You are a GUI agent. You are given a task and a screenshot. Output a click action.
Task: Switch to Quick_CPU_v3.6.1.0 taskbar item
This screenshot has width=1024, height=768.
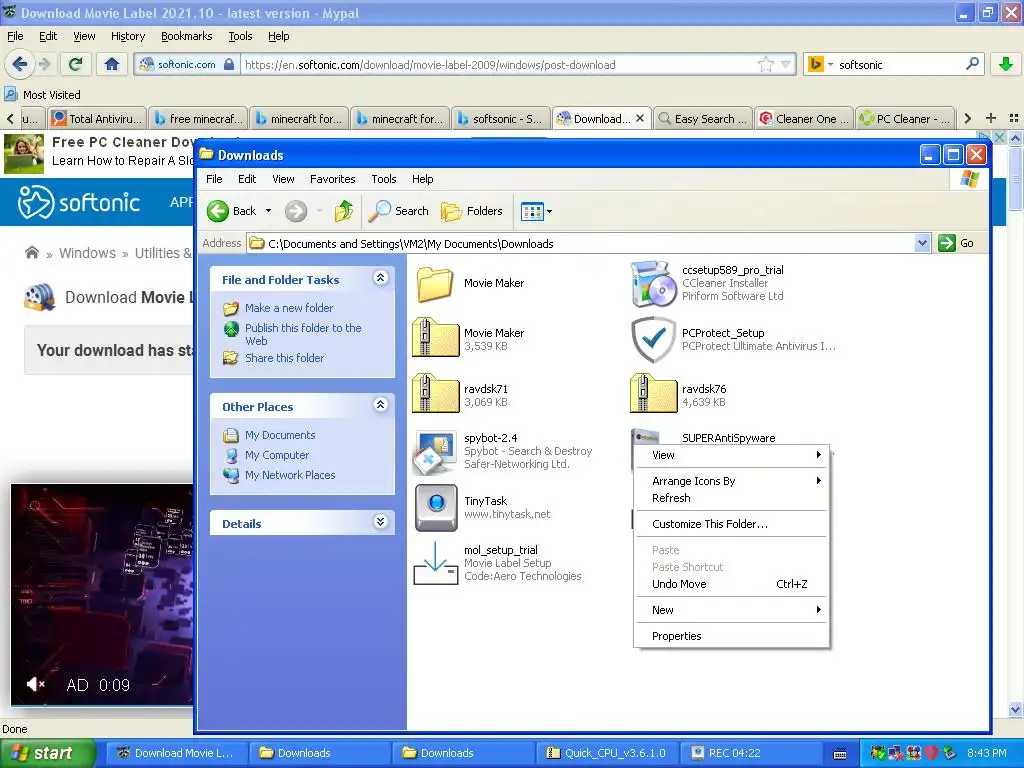click(x=605, y=752)
